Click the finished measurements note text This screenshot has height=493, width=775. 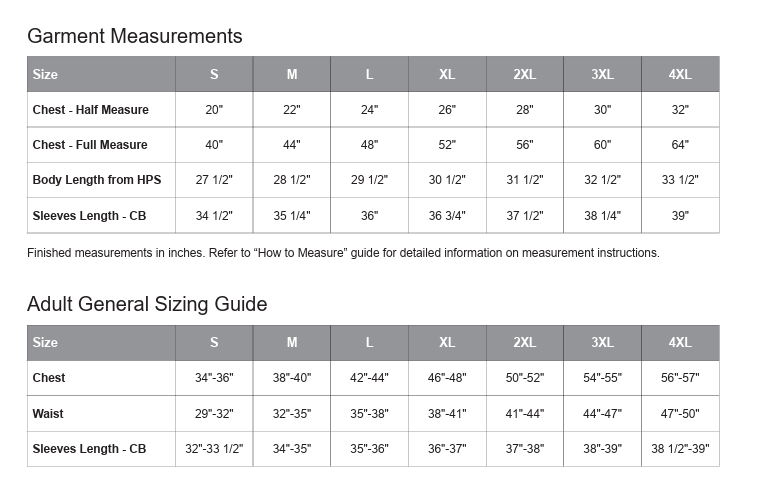coord(343,253)
